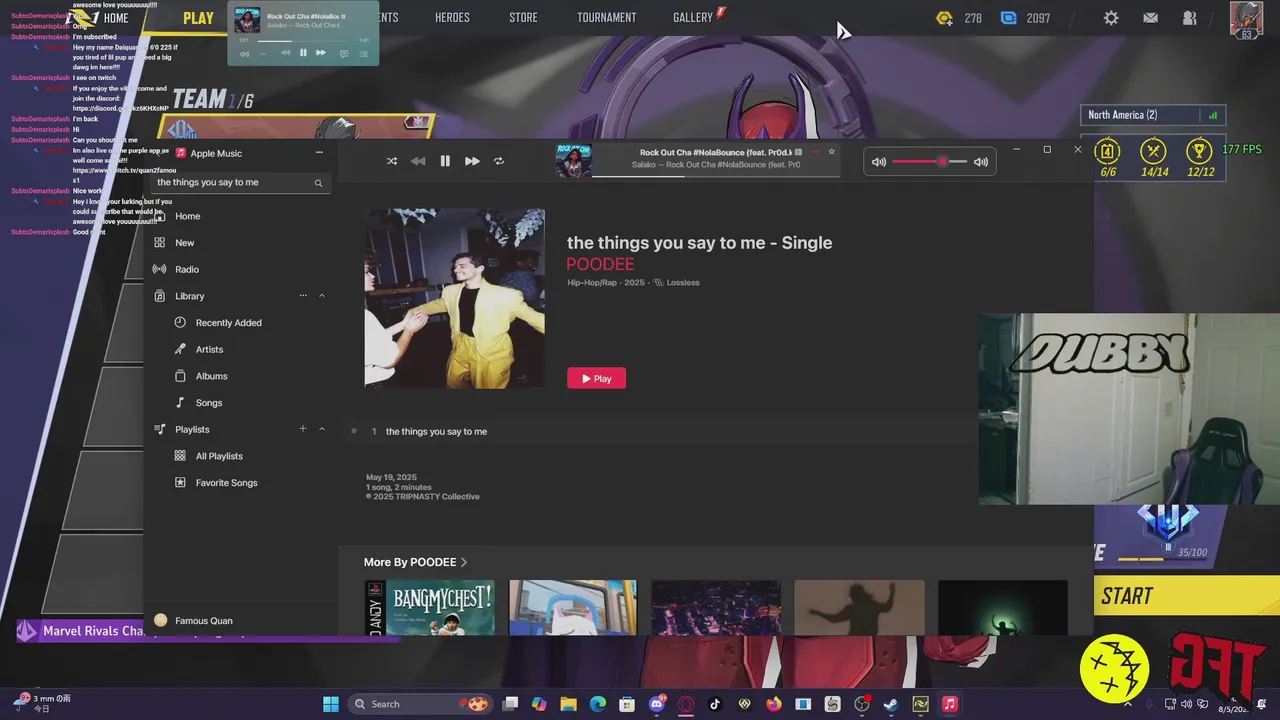Open Discord from taskbar
The image size is (1280, 720).
click(657, 704)
